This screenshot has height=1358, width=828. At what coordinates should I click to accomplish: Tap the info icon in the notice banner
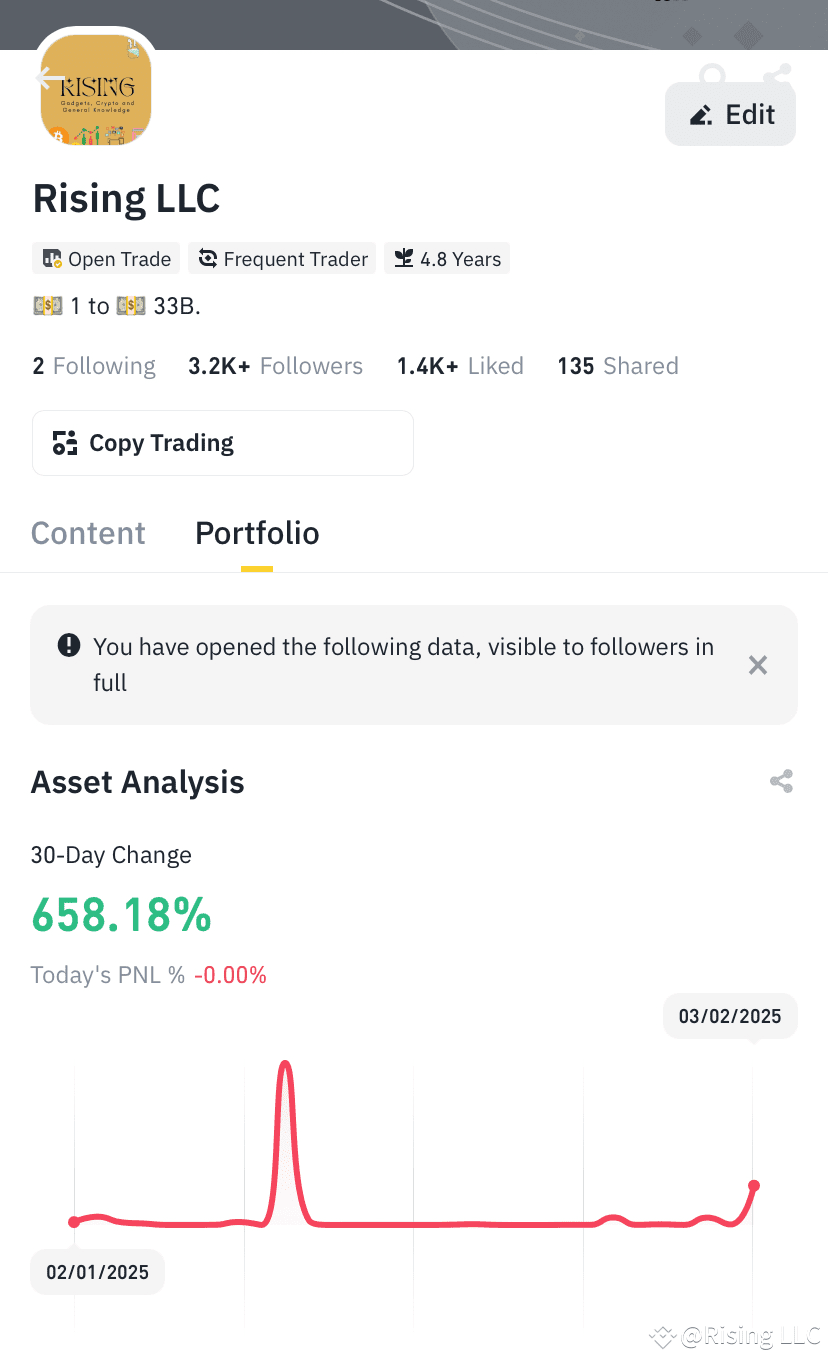69,645
